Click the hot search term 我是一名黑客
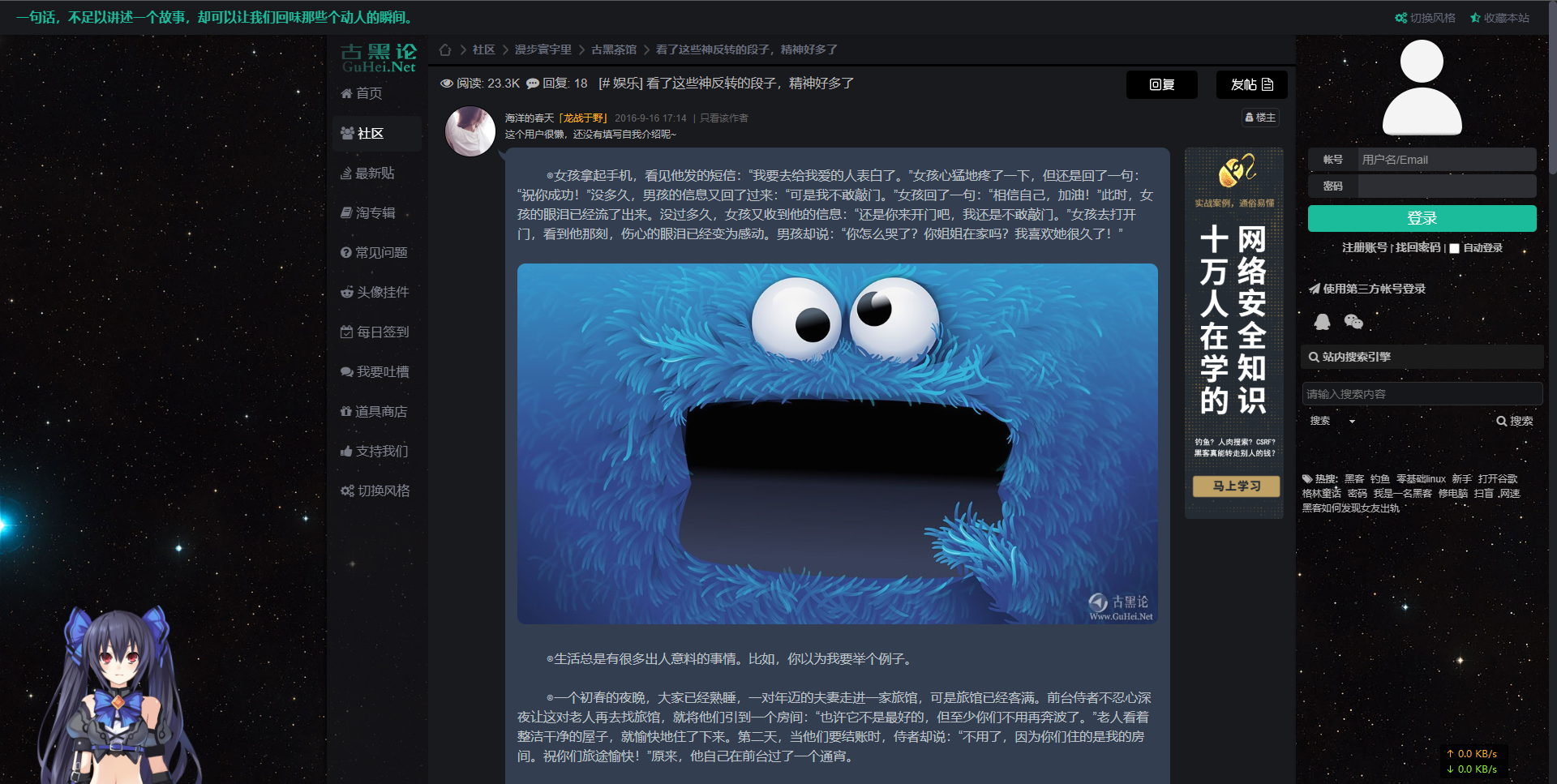 coord(1403,494)
